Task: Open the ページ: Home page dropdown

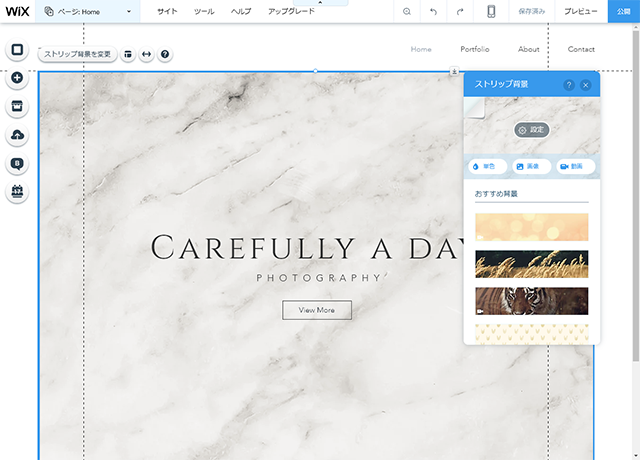Action: click(88, 11)
